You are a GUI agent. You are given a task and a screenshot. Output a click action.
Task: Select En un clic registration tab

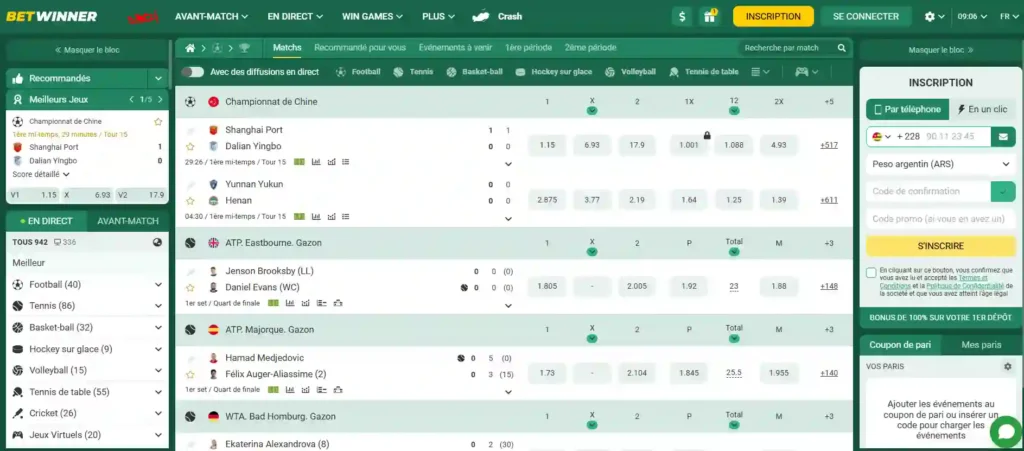[982, 109]
